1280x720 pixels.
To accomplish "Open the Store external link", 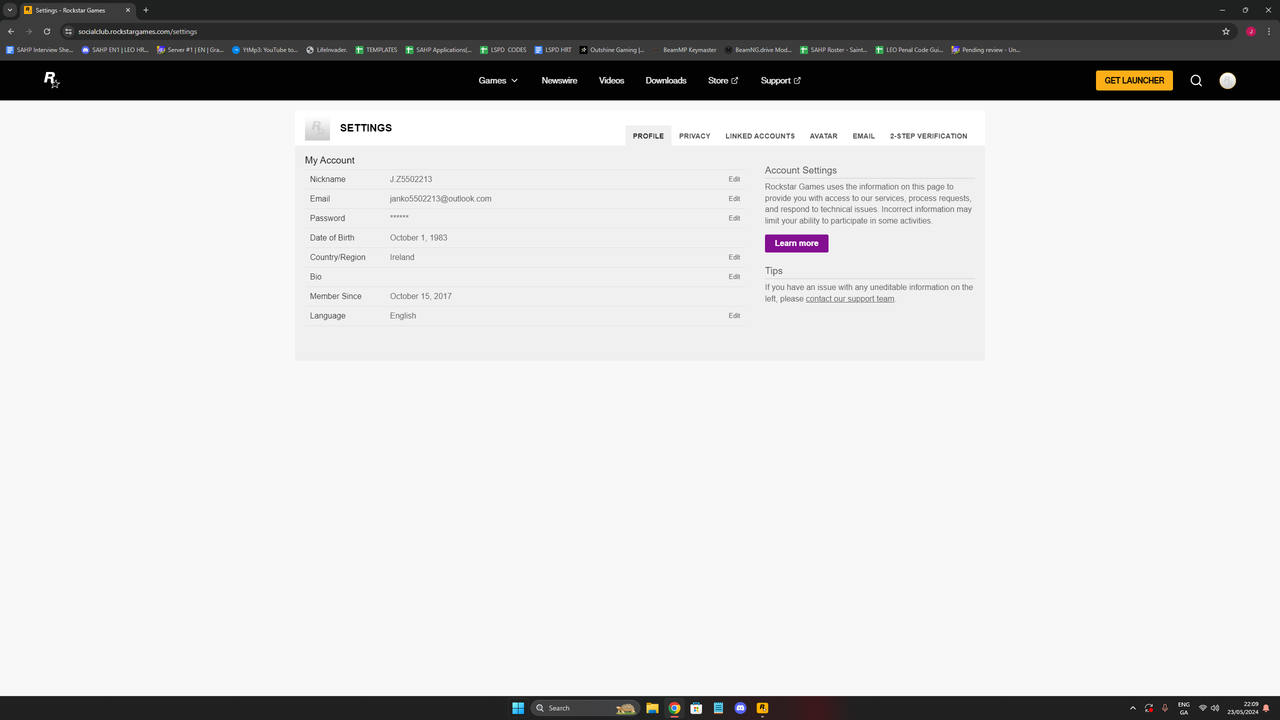I will tap(723, 81).
